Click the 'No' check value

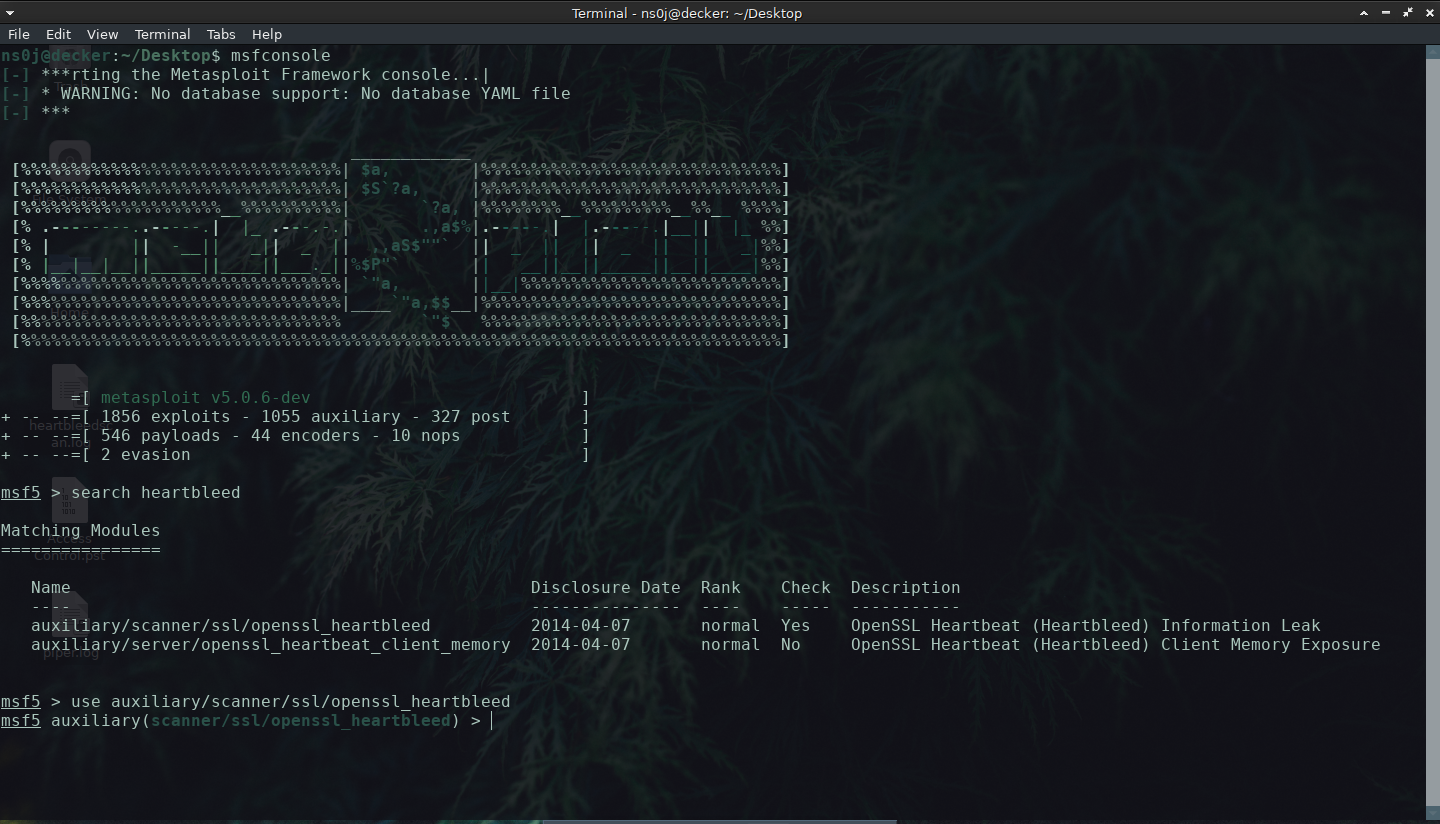point(790,644)
